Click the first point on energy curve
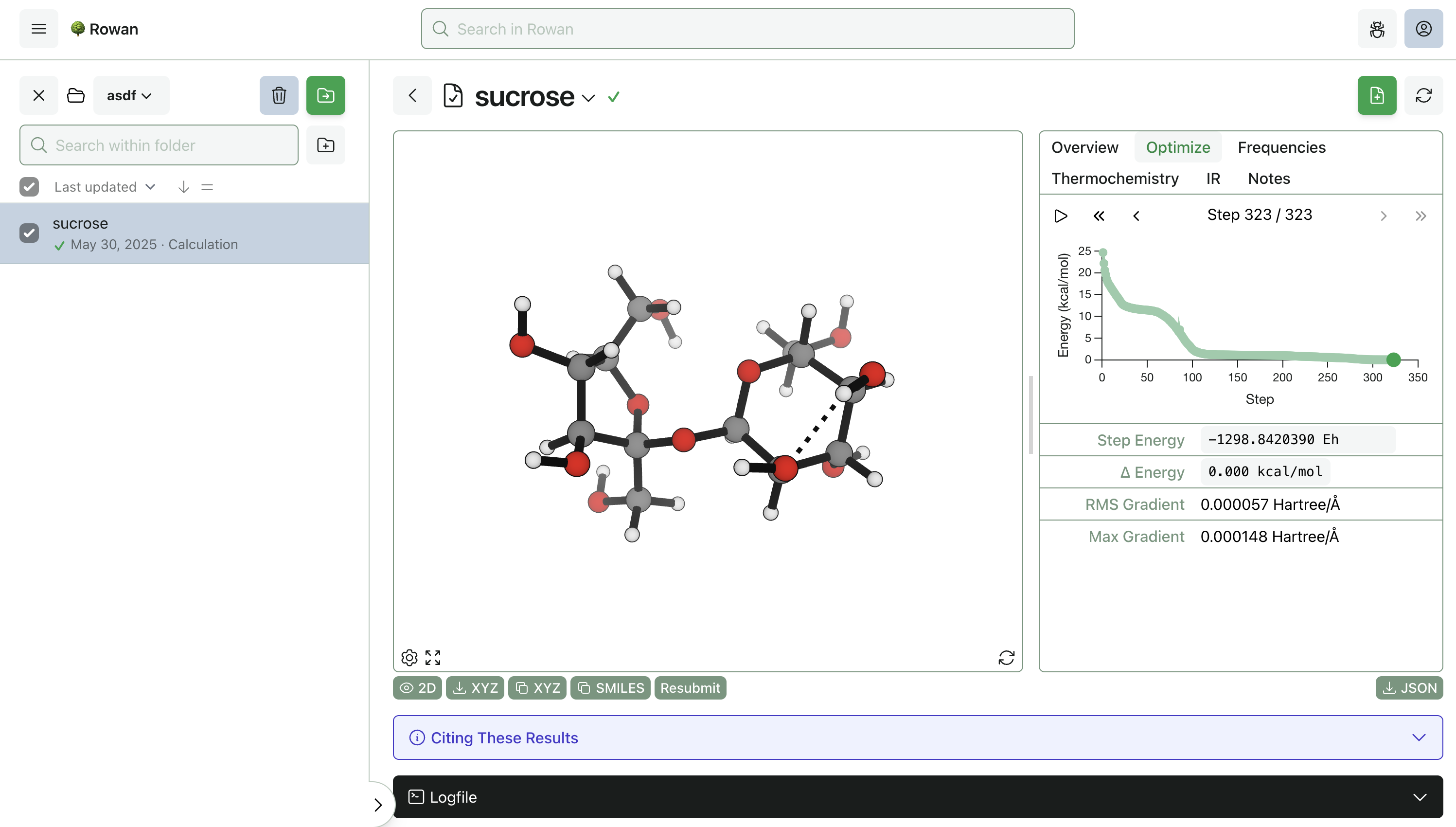Viewport: 1456px width, 827px height. (1102, 253)
